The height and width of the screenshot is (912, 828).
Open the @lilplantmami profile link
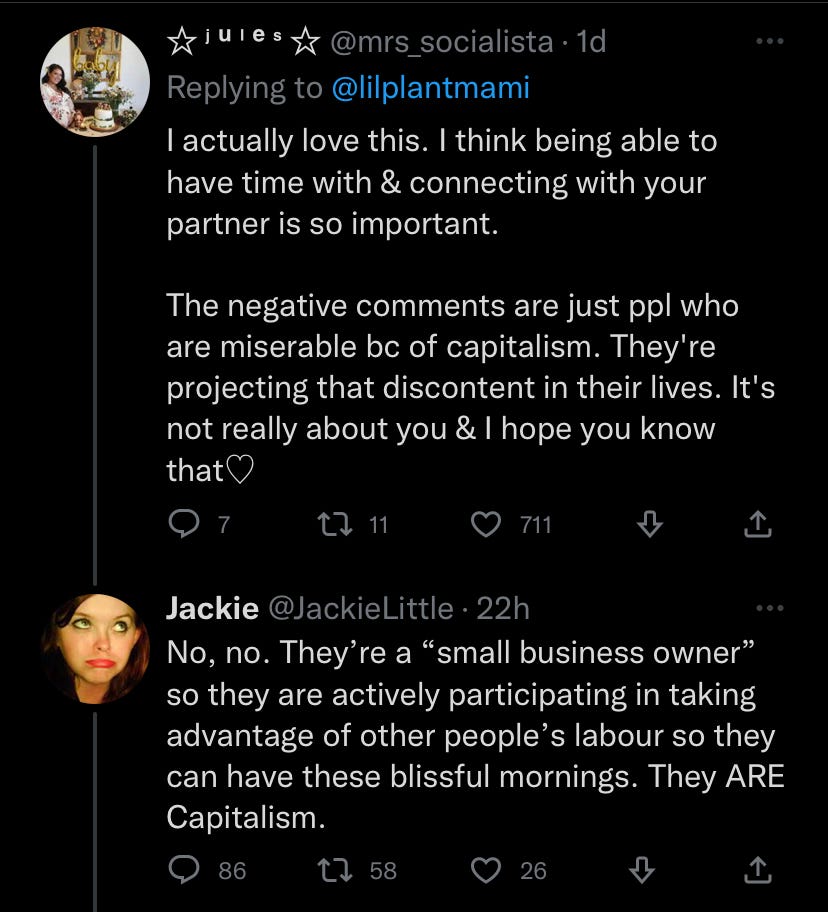pos(430,88)
